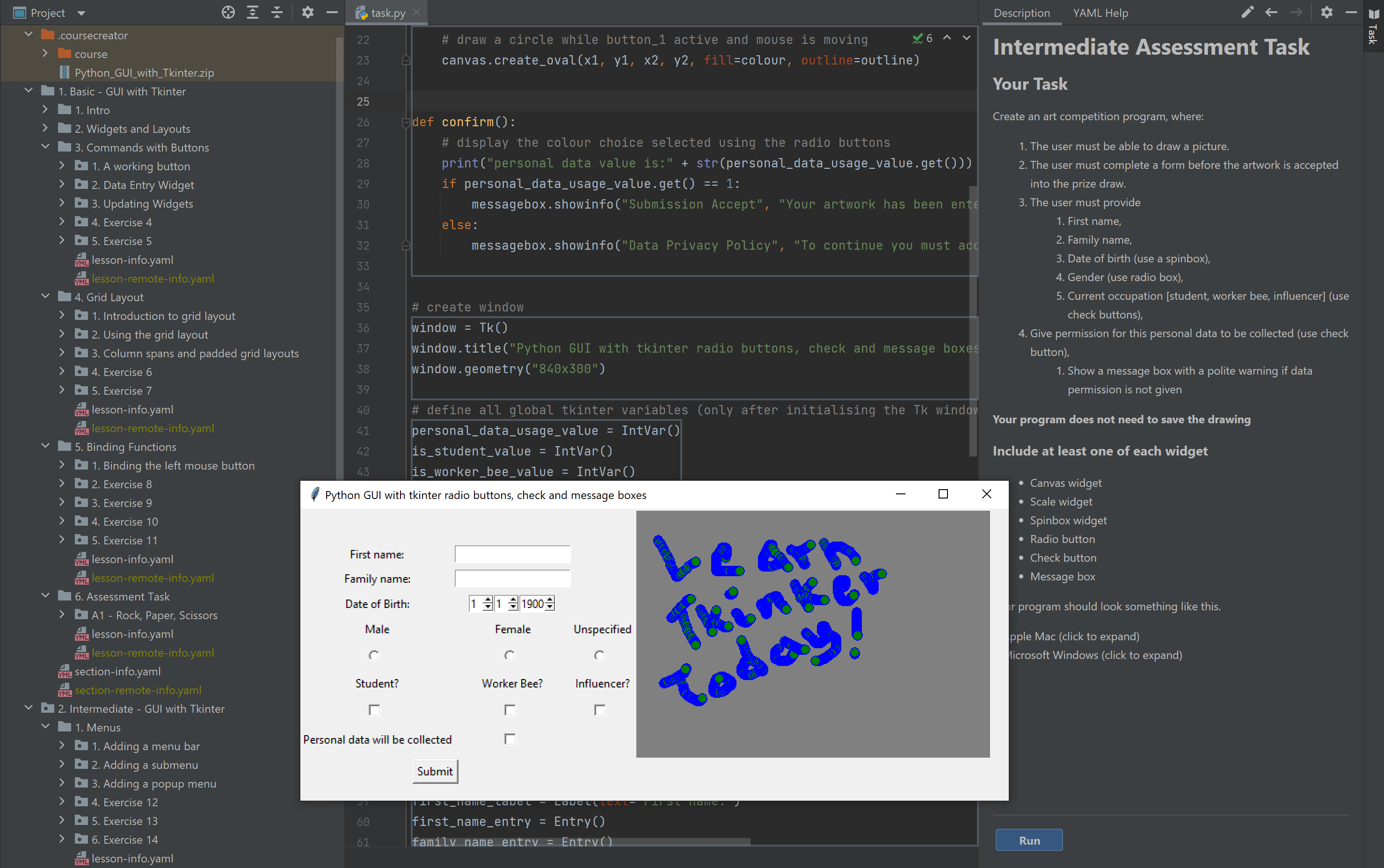1384x868 pixels.
Task: Select the task.py editor tab
Action: (386, 12)
